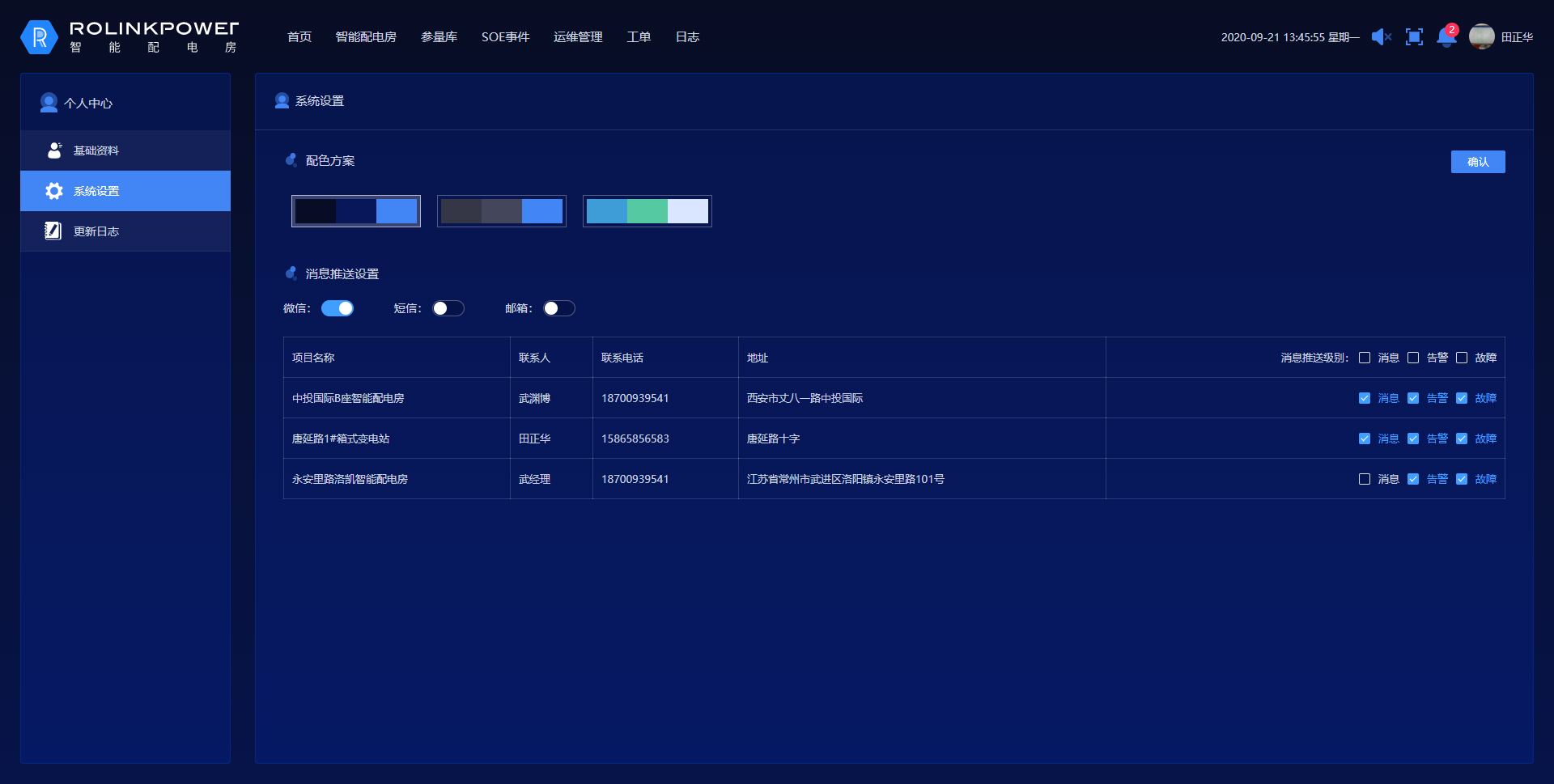This screenshot has width=1554, height=784.
Task: Open the 工单 menu
Action: point(639,37)
